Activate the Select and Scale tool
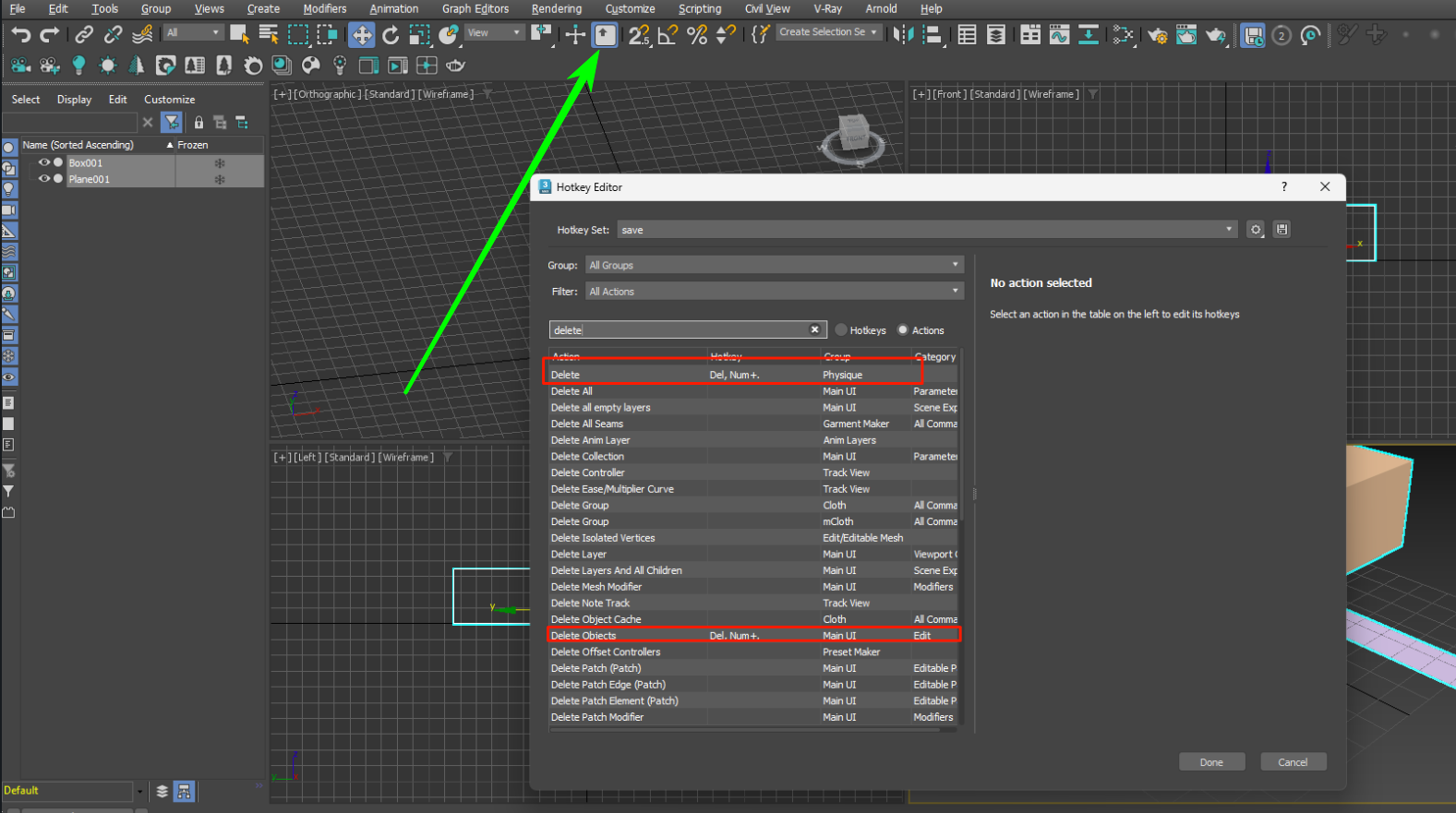This screenshot has width=1456, height=813. click(x=419, y=35)
